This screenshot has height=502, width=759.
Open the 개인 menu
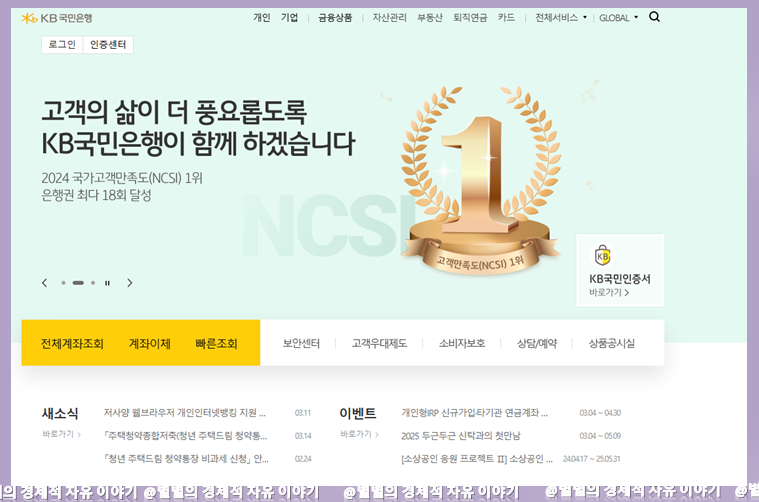(261, 17)
